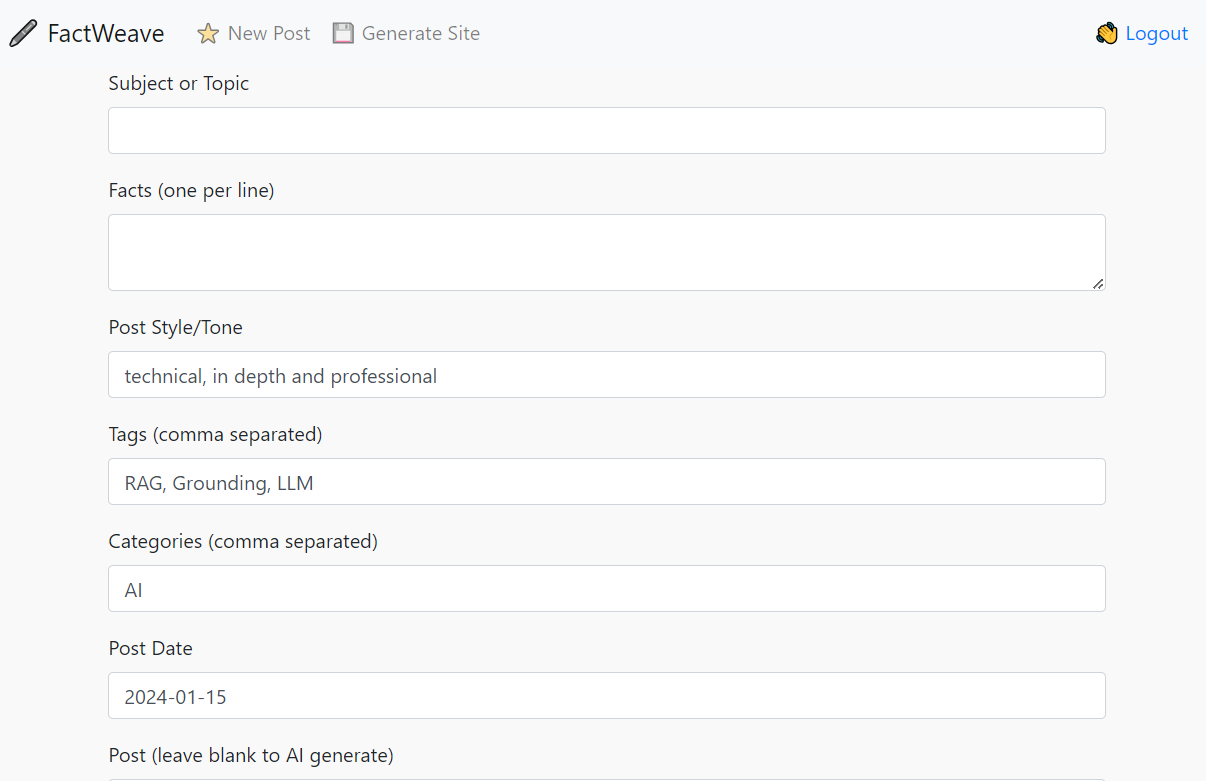Click the Subject or Topic label
Image resolution: width=1206 pixels, height=781 pixels.
(179, 84)
